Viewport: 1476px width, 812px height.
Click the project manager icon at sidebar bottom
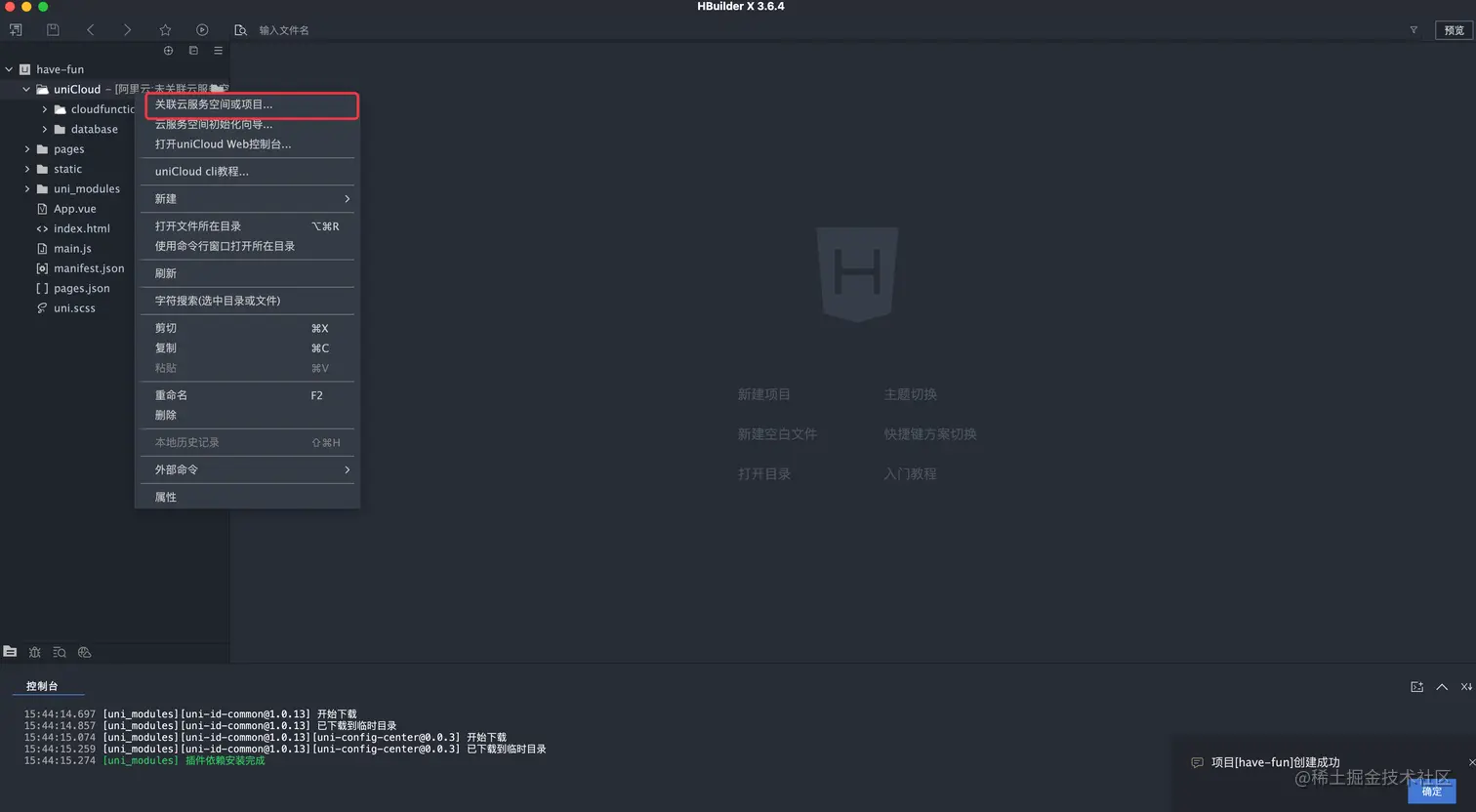point(10,652)
